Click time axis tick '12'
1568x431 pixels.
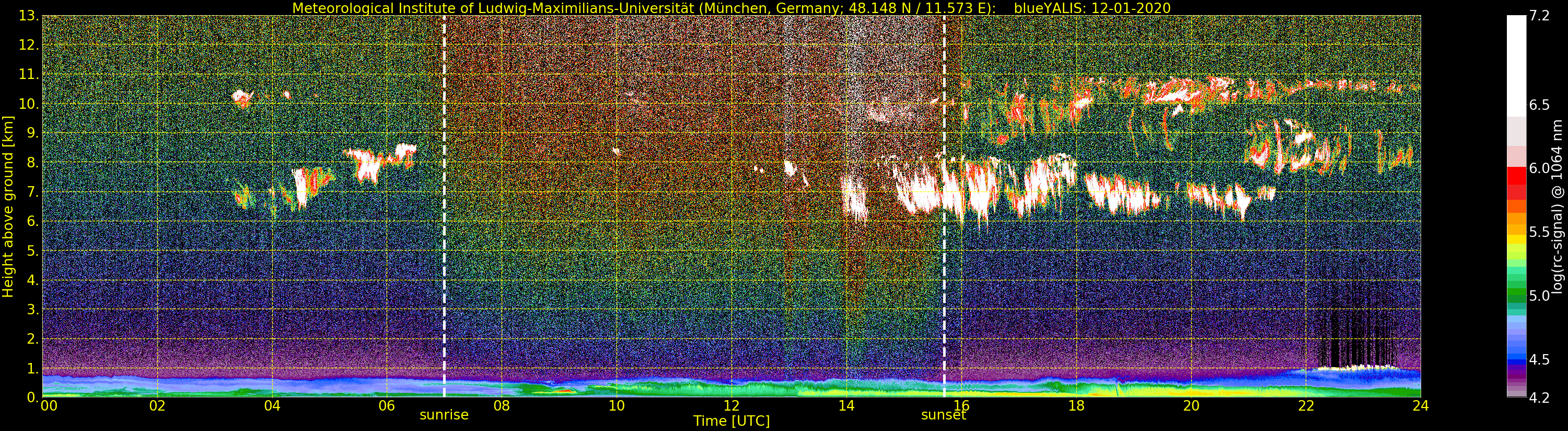coord(731,405)
